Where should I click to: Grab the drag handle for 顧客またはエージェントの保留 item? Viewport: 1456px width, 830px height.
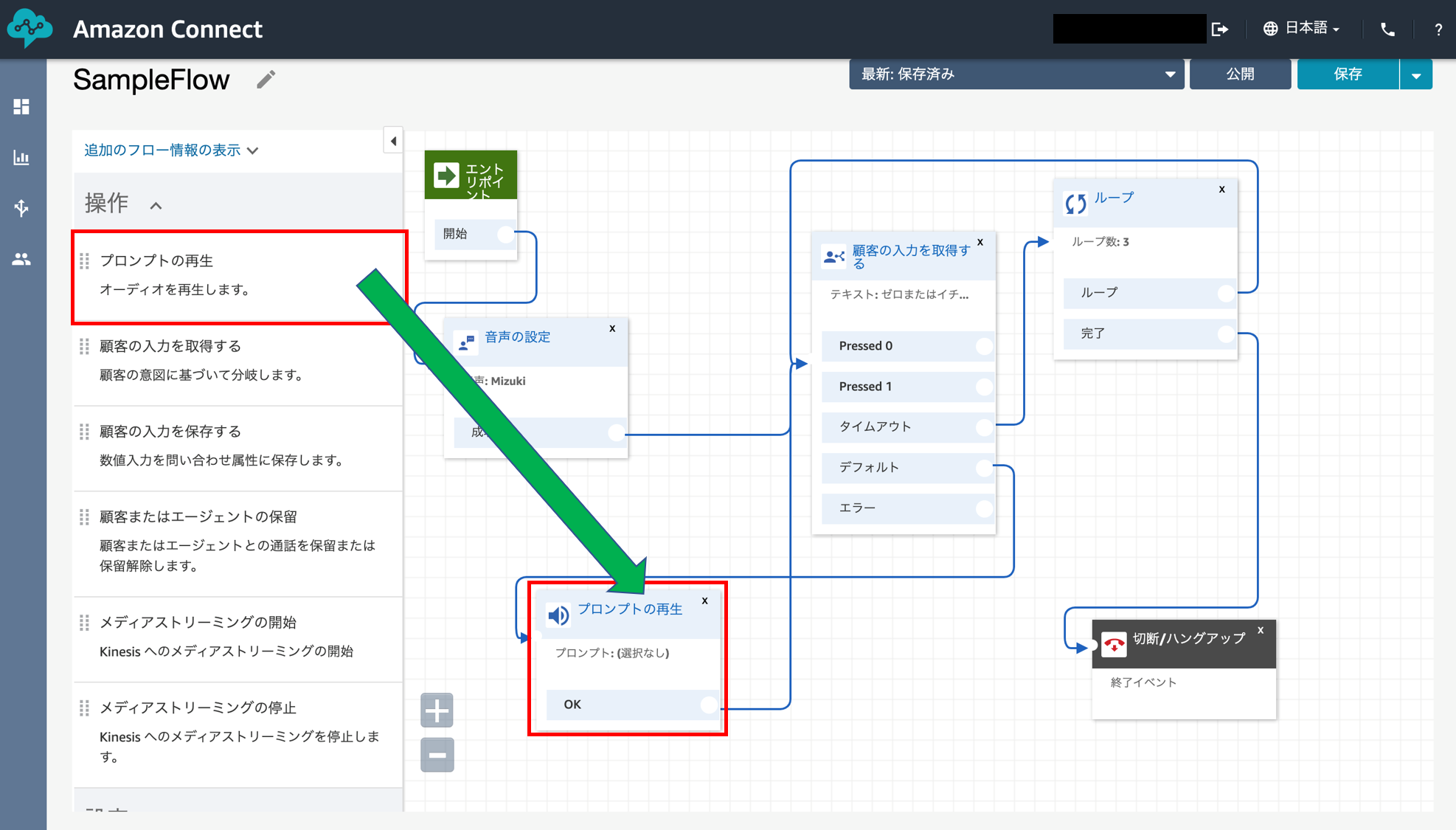click(x=85, y=517)
